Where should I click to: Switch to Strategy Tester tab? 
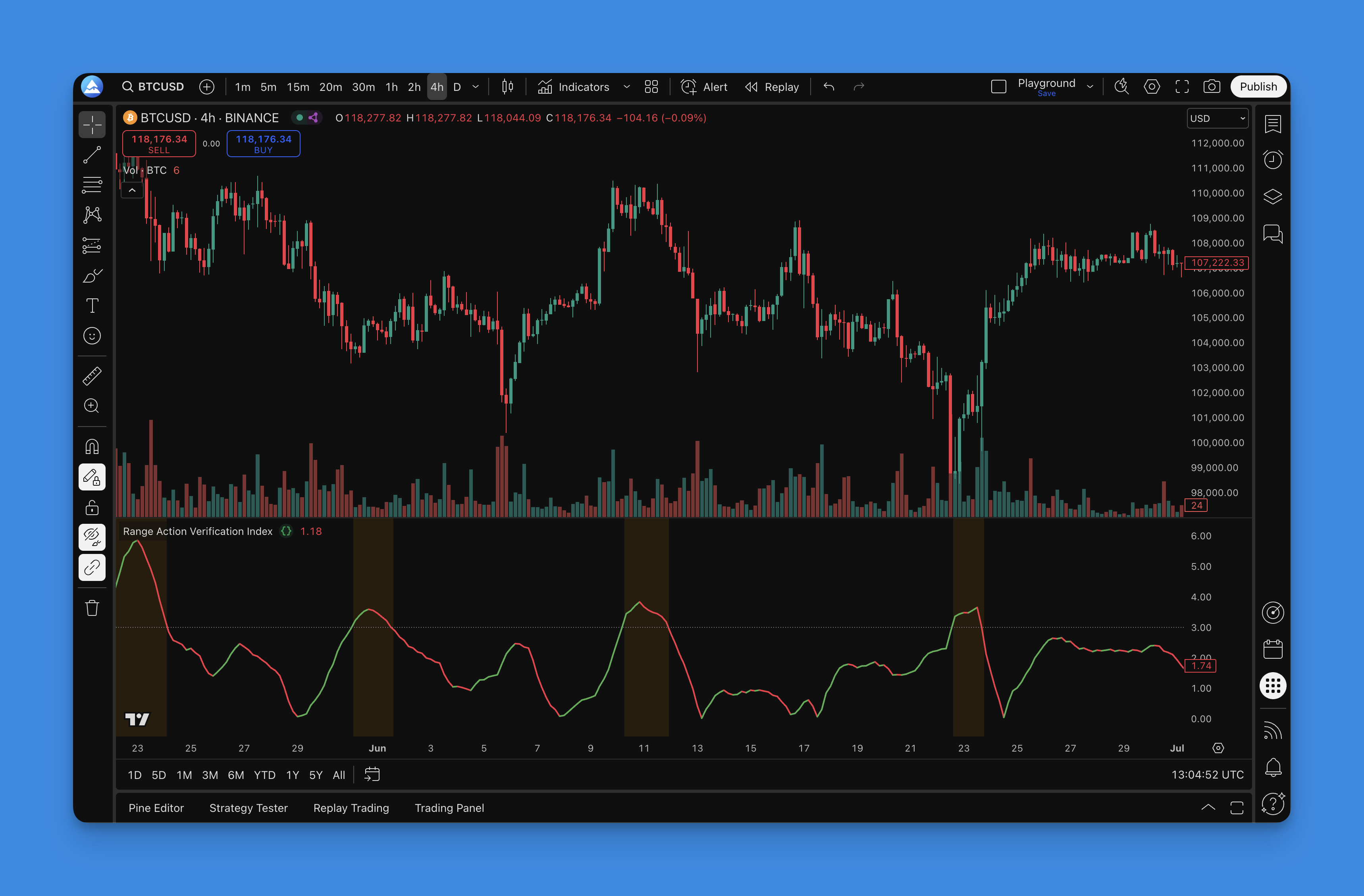(248, 808)
